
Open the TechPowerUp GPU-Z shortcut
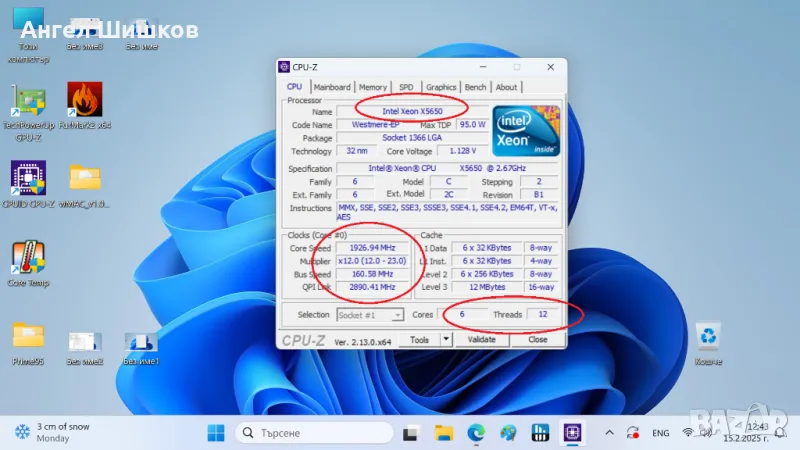(x=28, y=101)
